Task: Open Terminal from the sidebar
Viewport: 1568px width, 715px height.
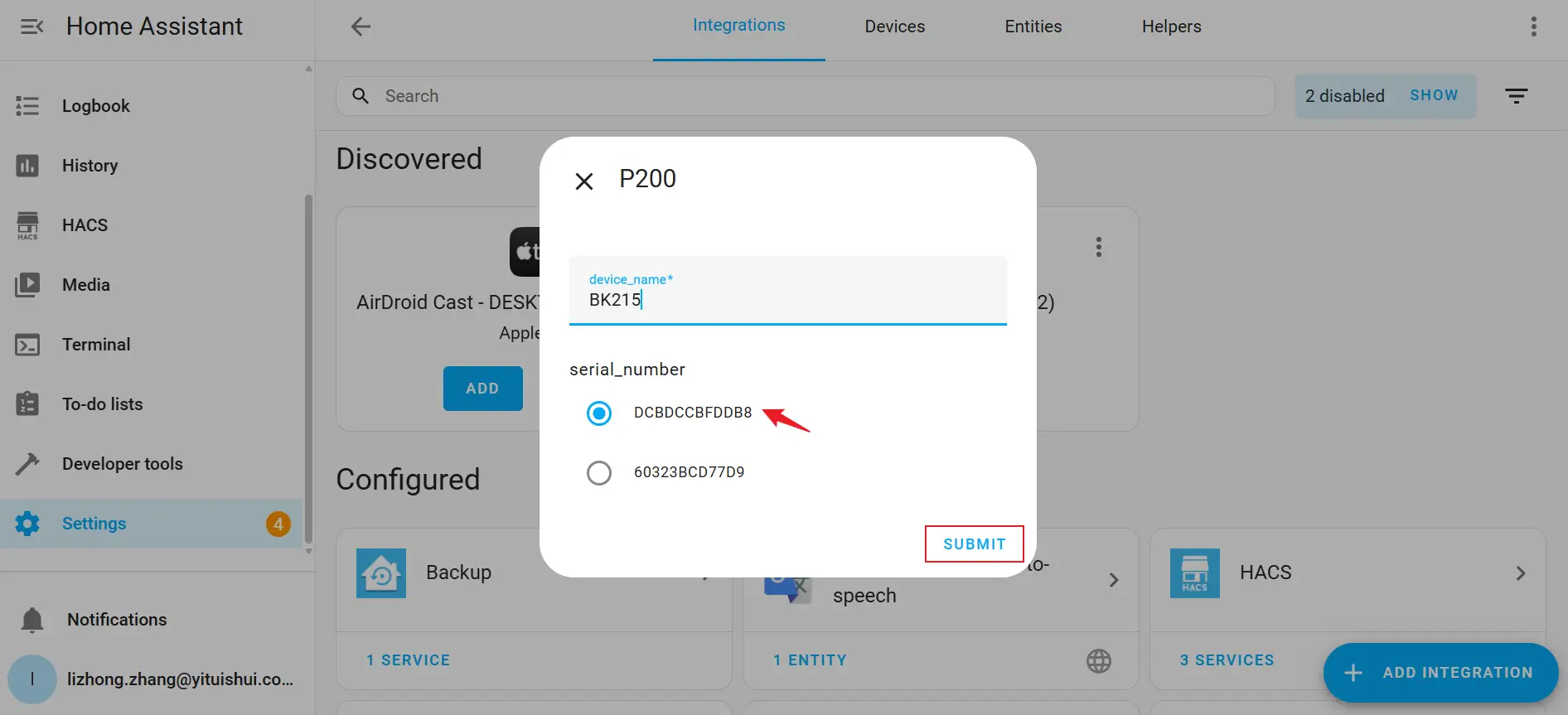Action: (95, 345)
